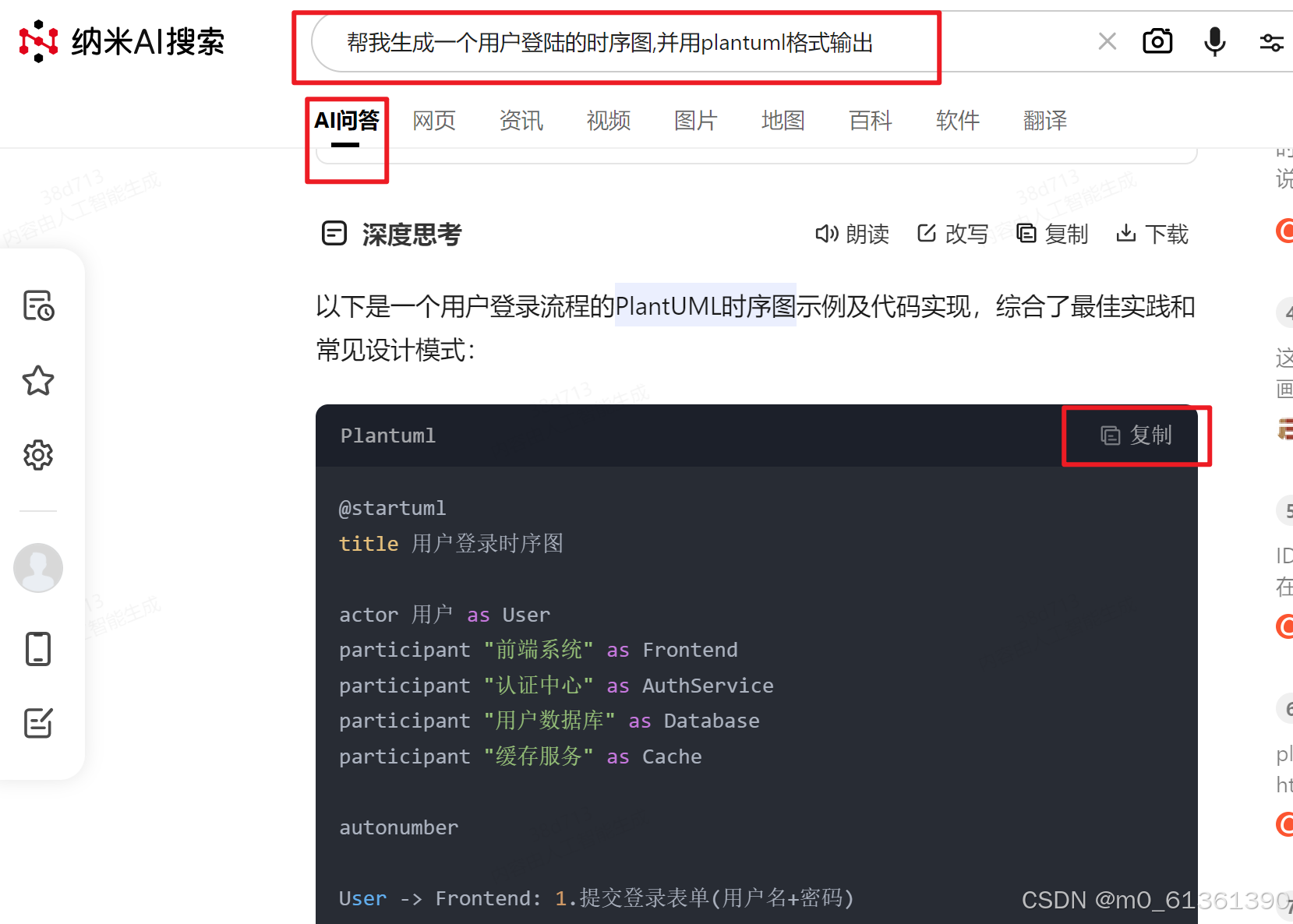
Task: Open history icon in left sidebar
Action: click(x=37, y=305)
